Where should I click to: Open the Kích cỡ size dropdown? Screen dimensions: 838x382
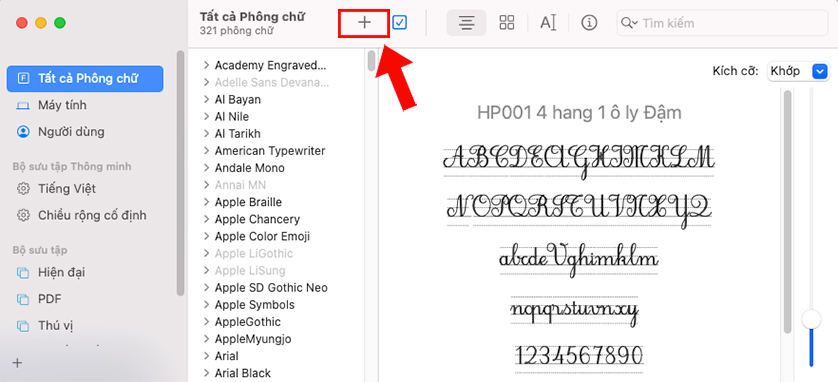(797, 71)
